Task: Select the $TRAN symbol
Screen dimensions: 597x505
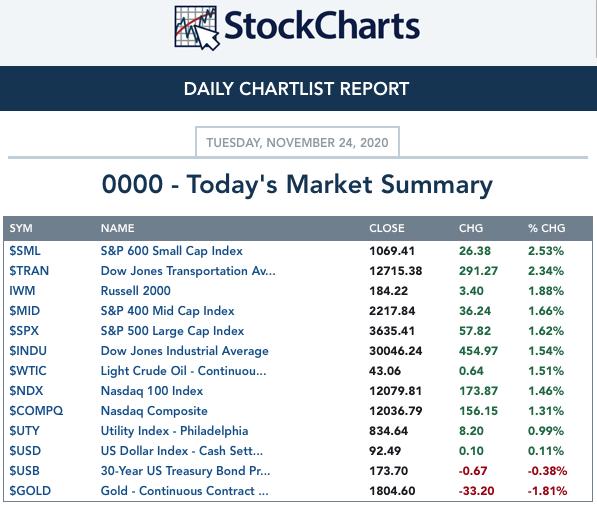Action: [29, 271]
